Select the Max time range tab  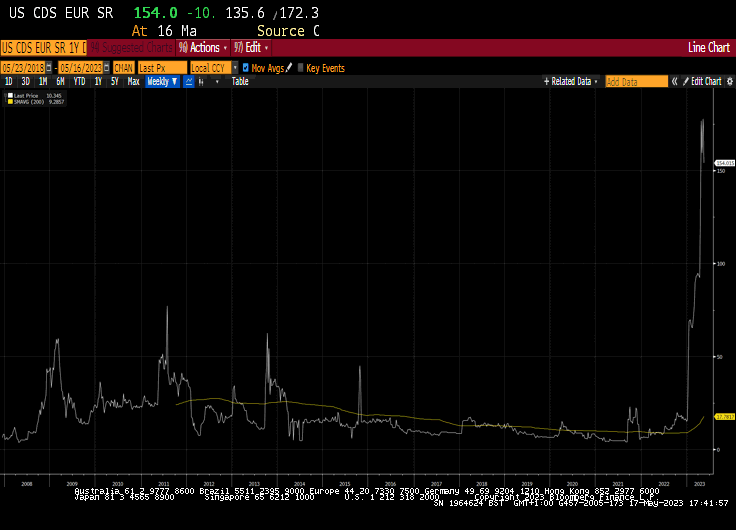[x=133, y=82]
